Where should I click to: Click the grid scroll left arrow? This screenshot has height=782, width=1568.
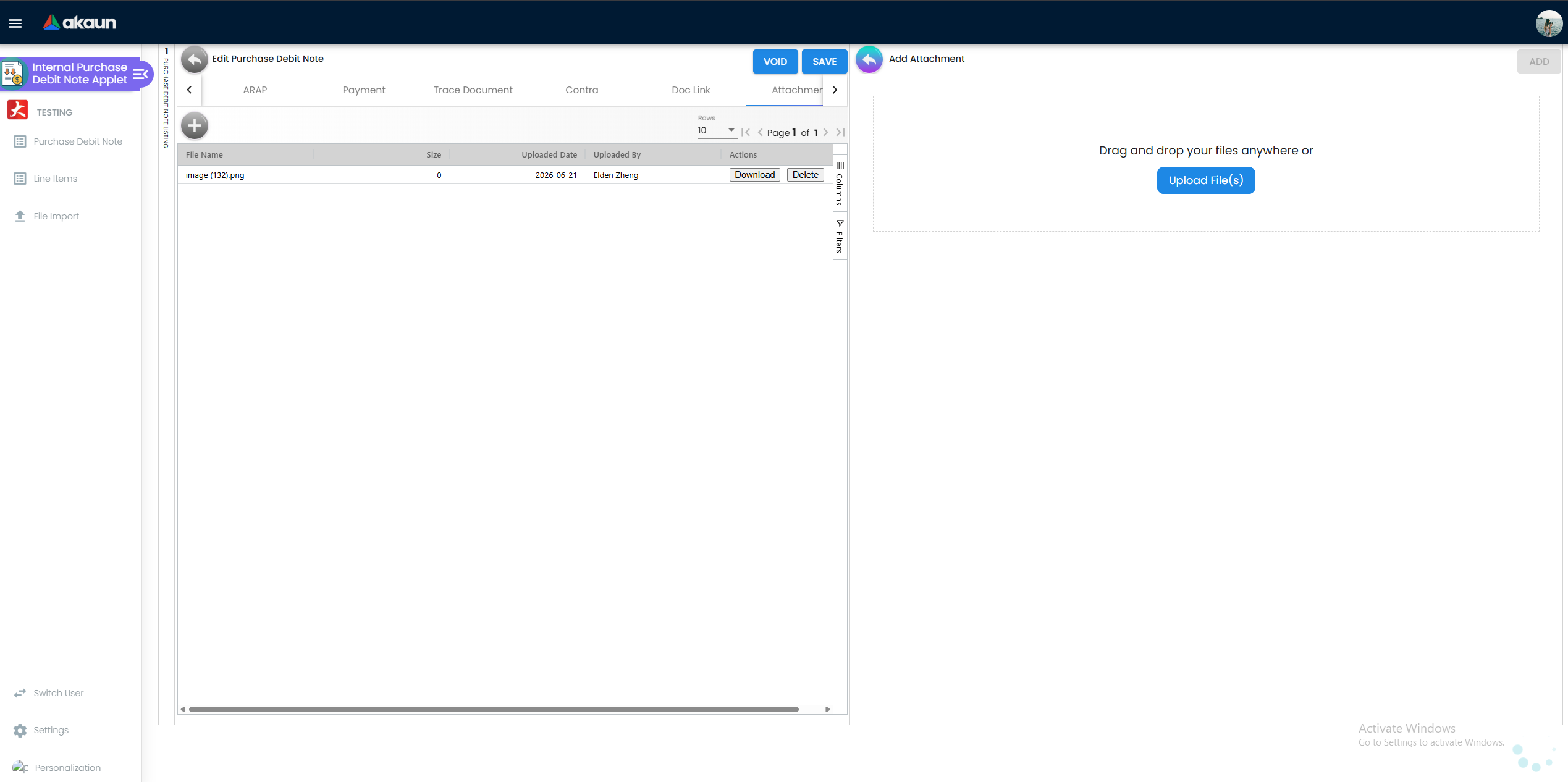pos(183,709)
